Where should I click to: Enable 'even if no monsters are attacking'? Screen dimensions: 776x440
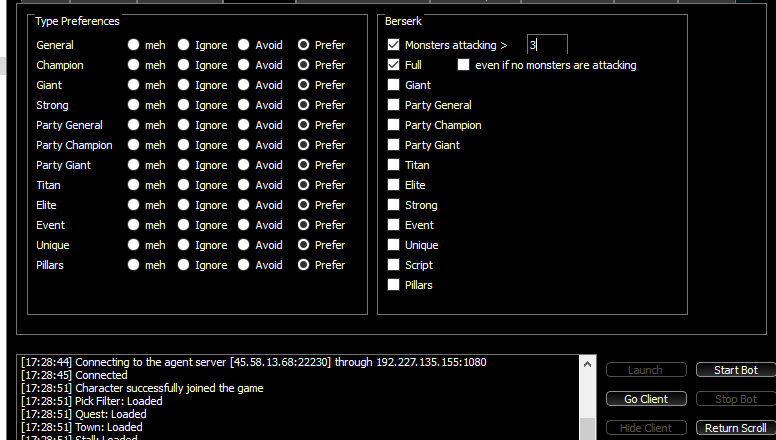[464, 65]
